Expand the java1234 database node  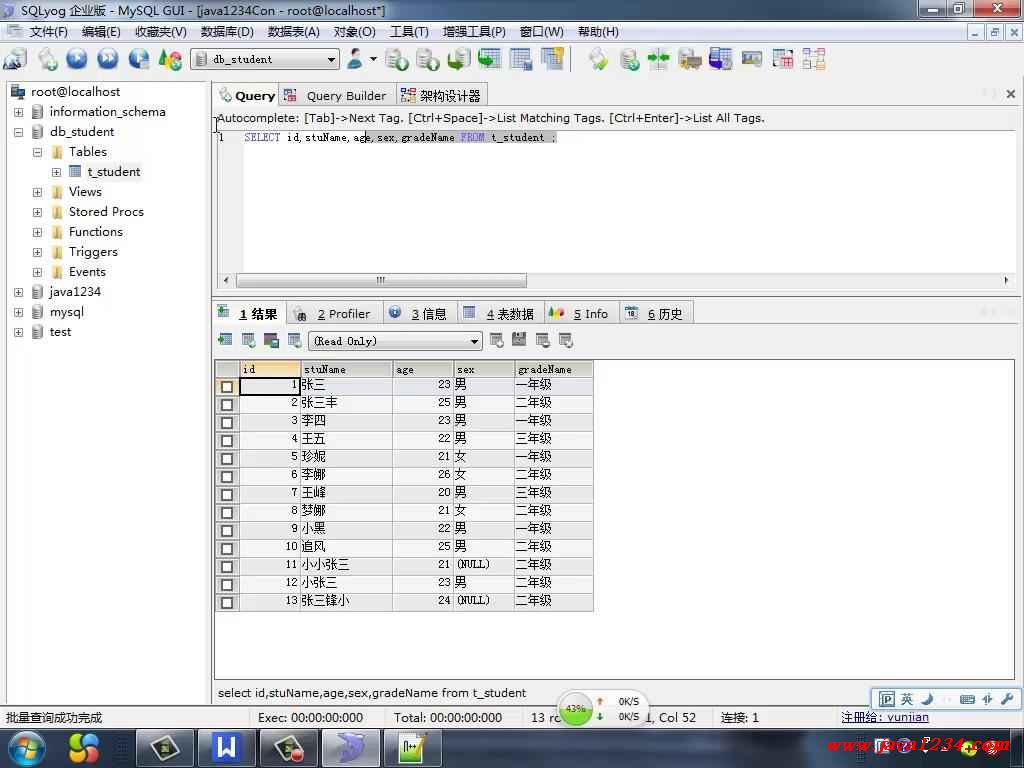click(18, 292)
